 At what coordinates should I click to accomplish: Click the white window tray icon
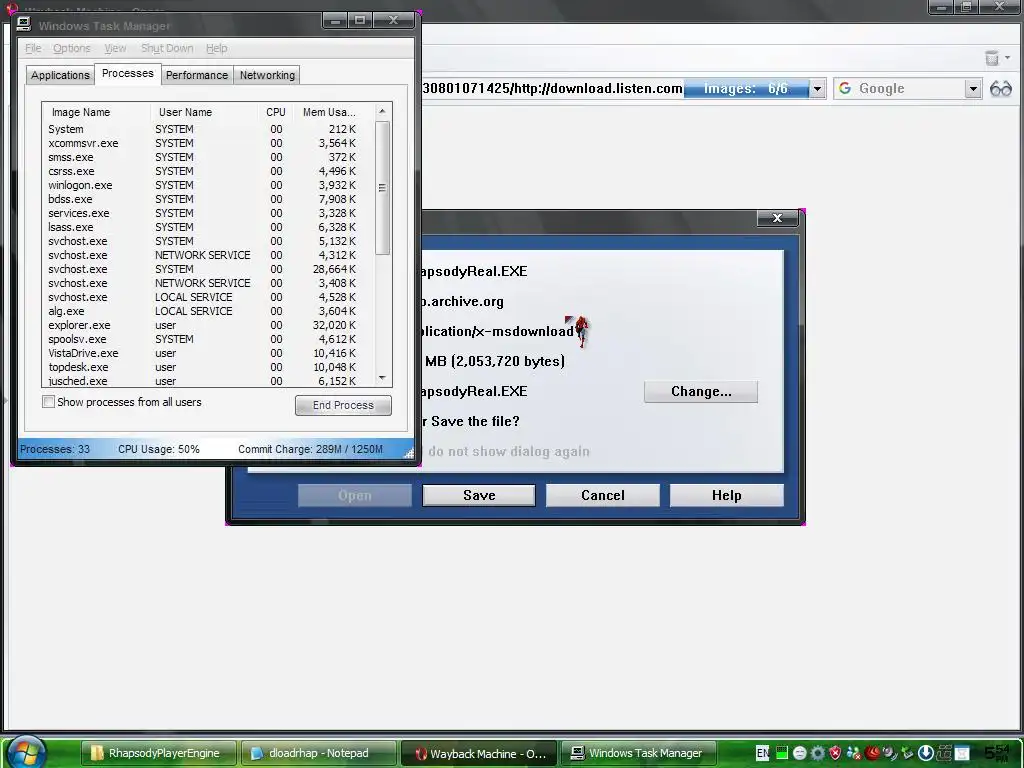[962, 753]
